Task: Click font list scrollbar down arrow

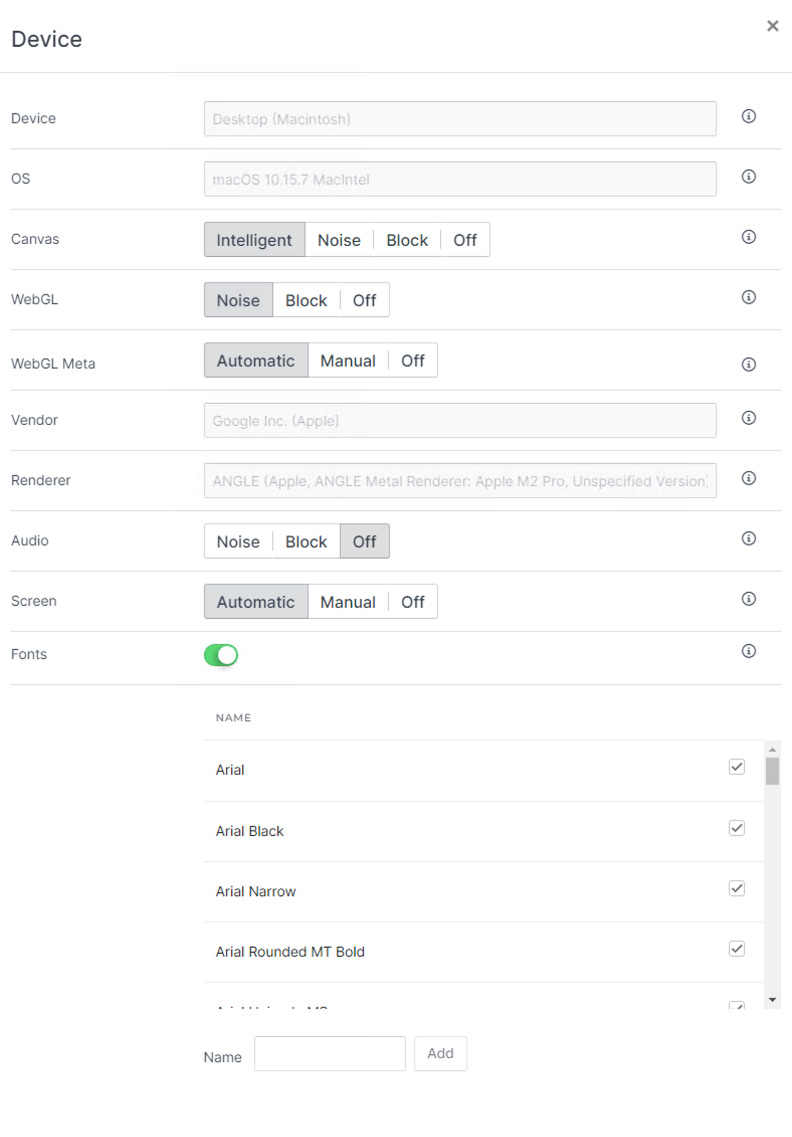Action: (772, 1000)
